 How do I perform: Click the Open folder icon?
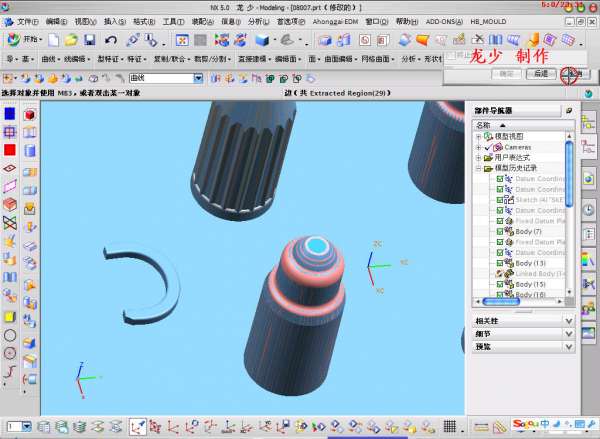[70, 40]
